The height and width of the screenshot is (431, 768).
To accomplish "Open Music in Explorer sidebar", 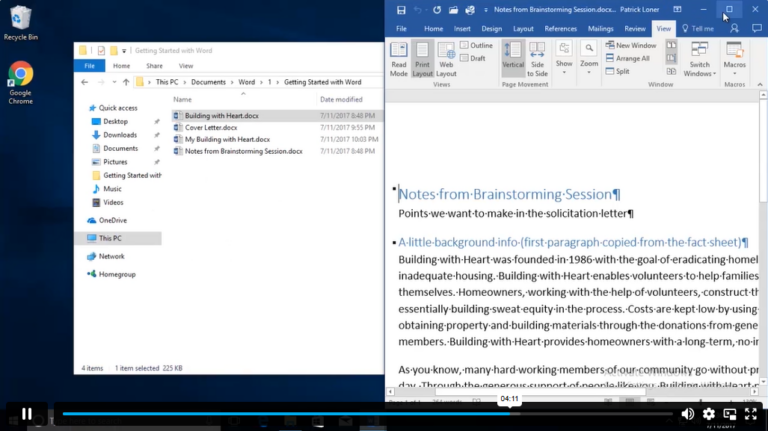I will coord(112,189).
